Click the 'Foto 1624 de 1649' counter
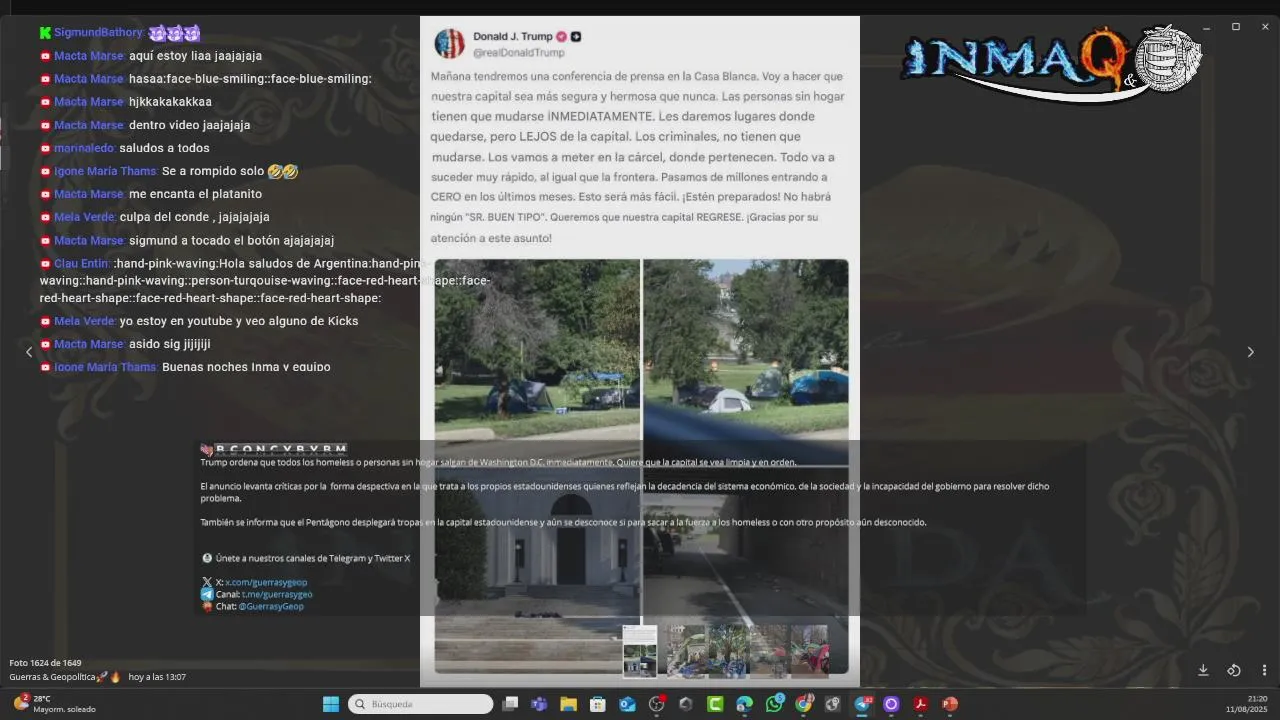Image resolution: width=1280 pixels, height=720 pixels. point(45,663)
